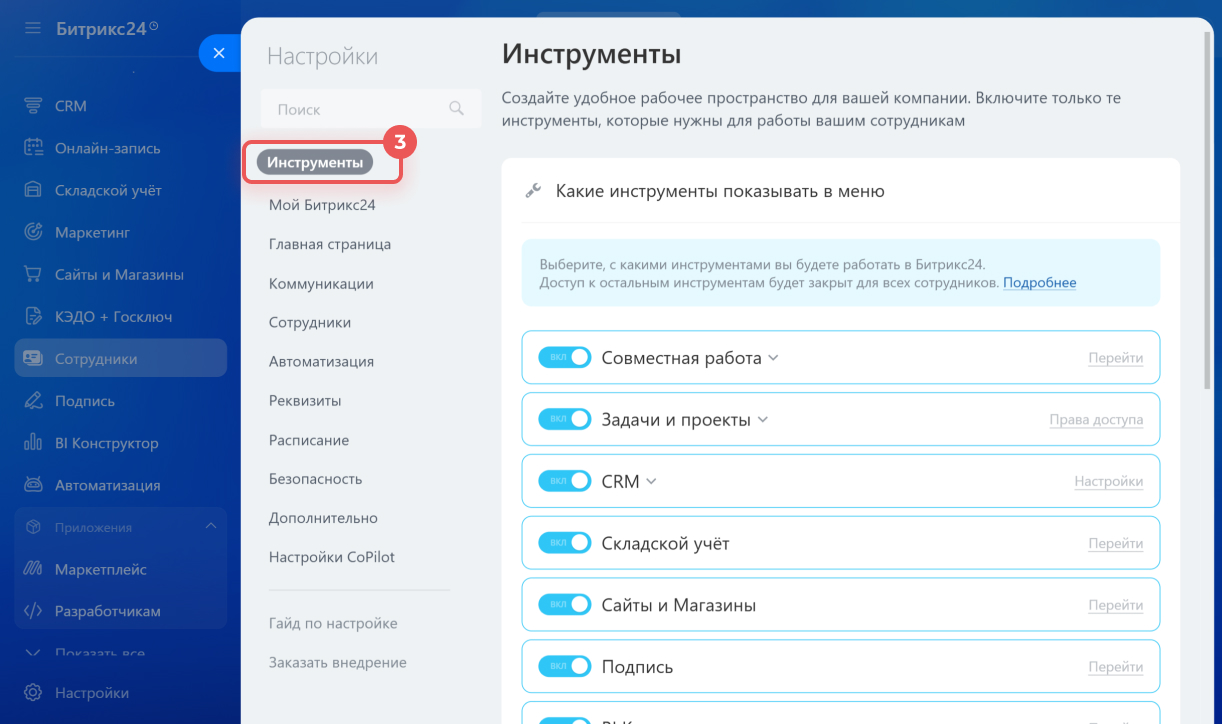Open Маркетинг text item in left sidebar
The width and height of the screenshot is (1222, 724).
[x=92, y=232]
